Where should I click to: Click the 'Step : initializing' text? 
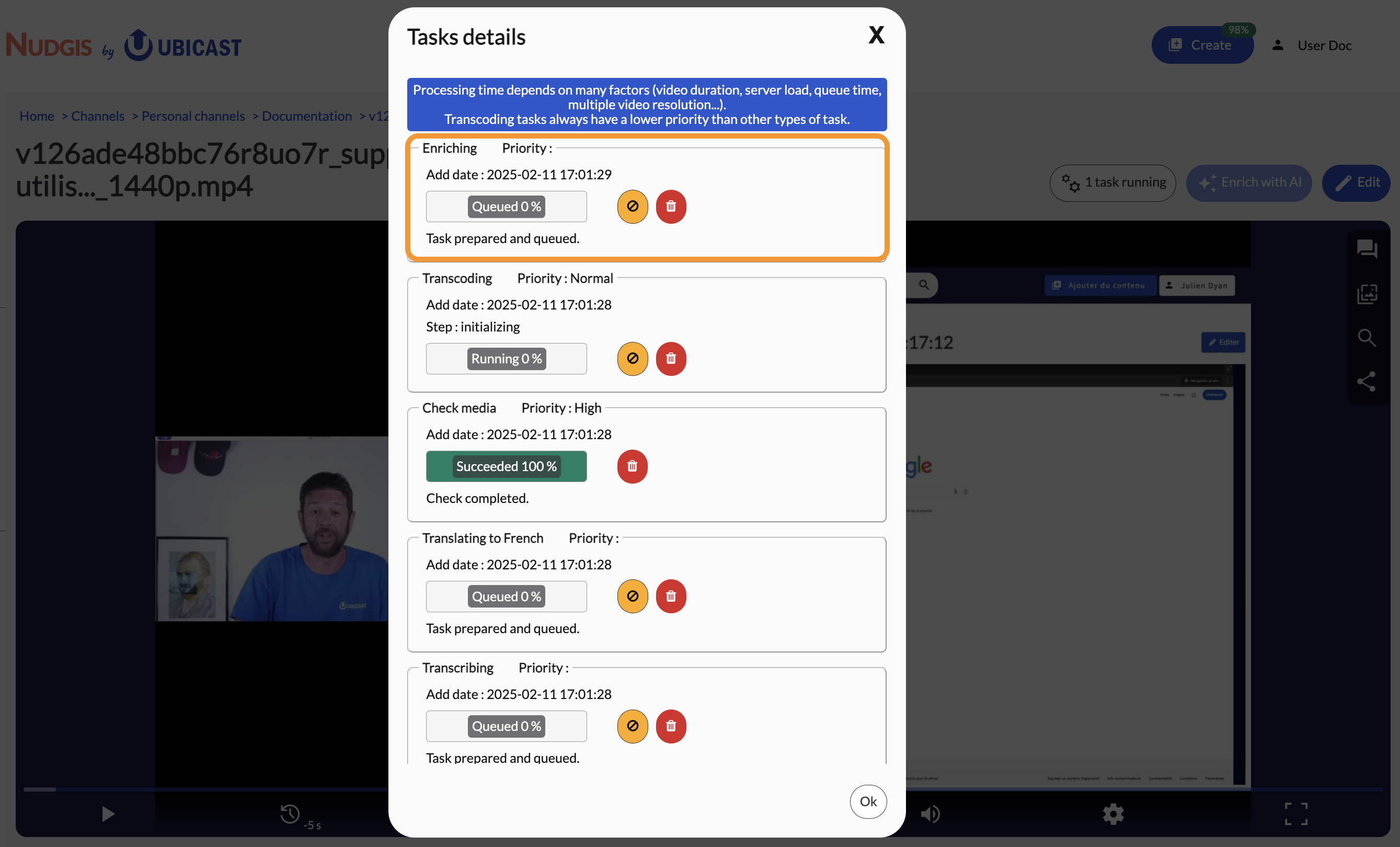pos(473,327)
